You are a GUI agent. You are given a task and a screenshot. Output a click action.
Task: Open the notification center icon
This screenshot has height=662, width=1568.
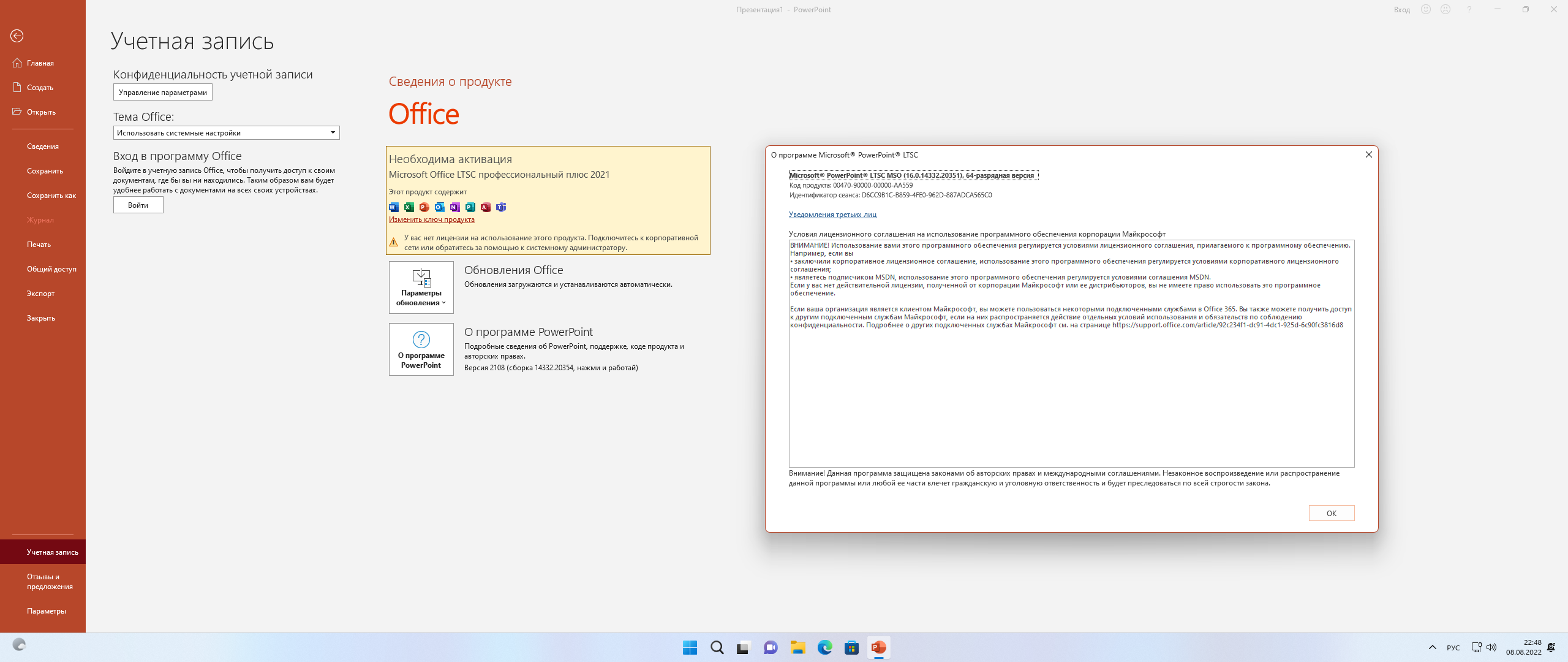click(x=1551, y=647)
